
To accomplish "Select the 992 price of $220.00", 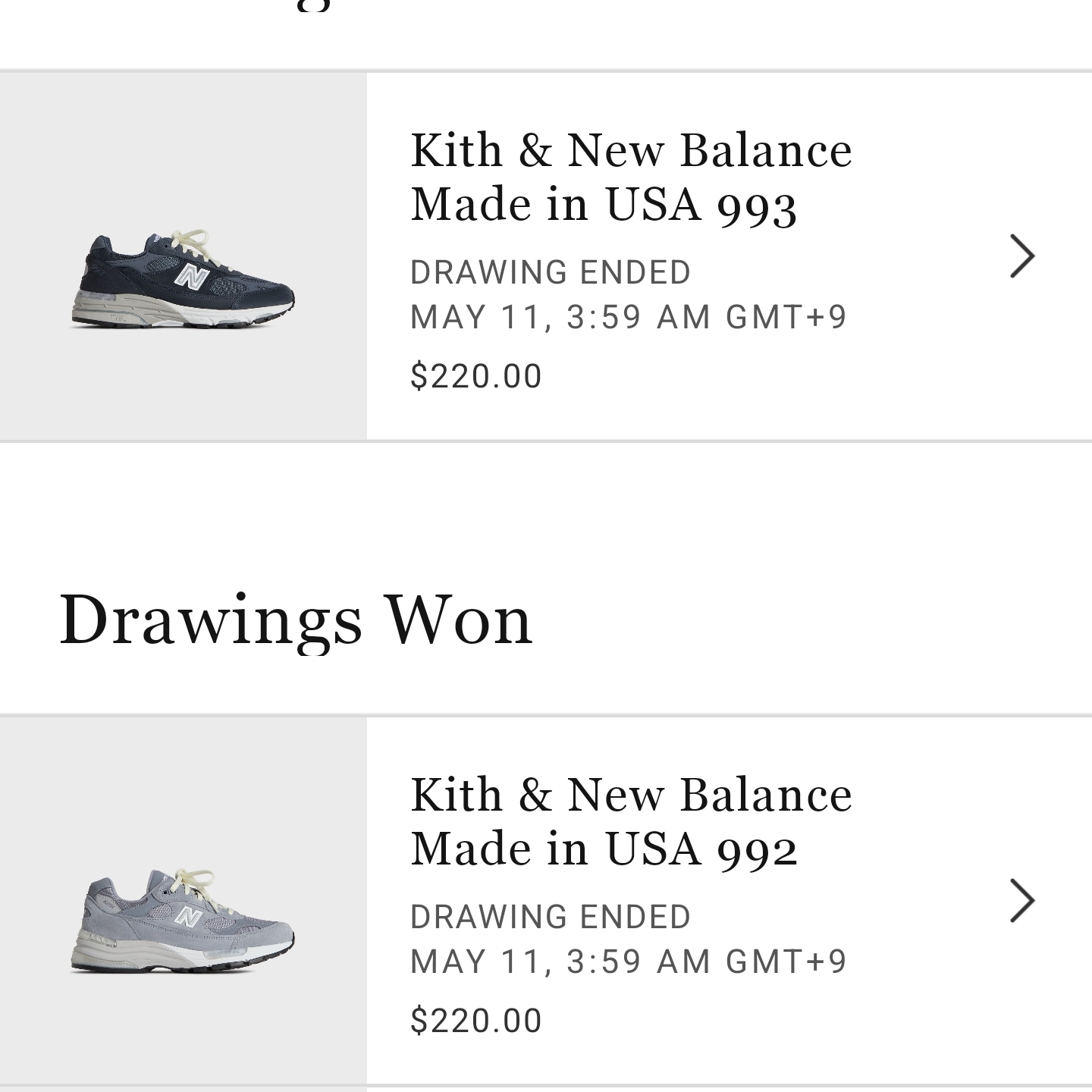I will (x=476, y=1021).
